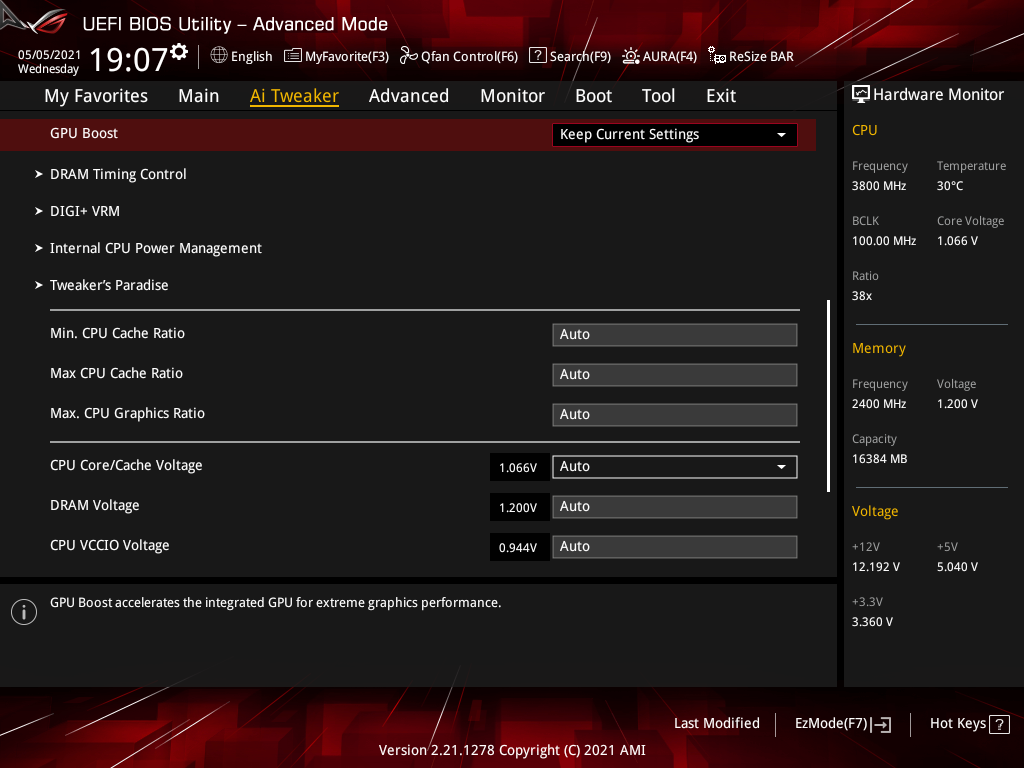Open the Tool tab

[658, 96]
